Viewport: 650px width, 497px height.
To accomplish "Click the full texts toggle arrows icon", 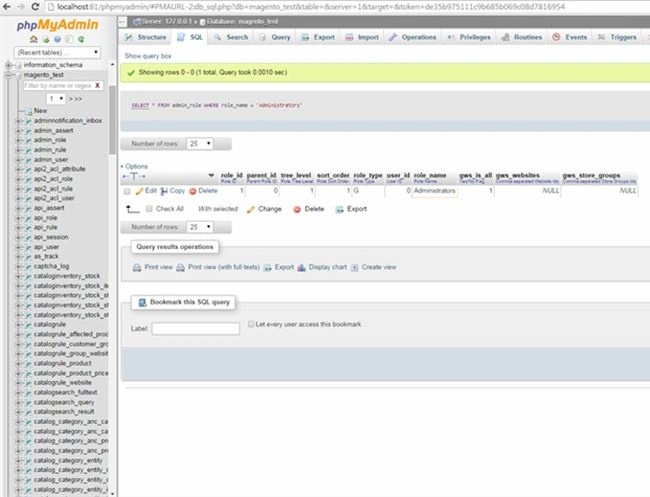I will (134, 176).
